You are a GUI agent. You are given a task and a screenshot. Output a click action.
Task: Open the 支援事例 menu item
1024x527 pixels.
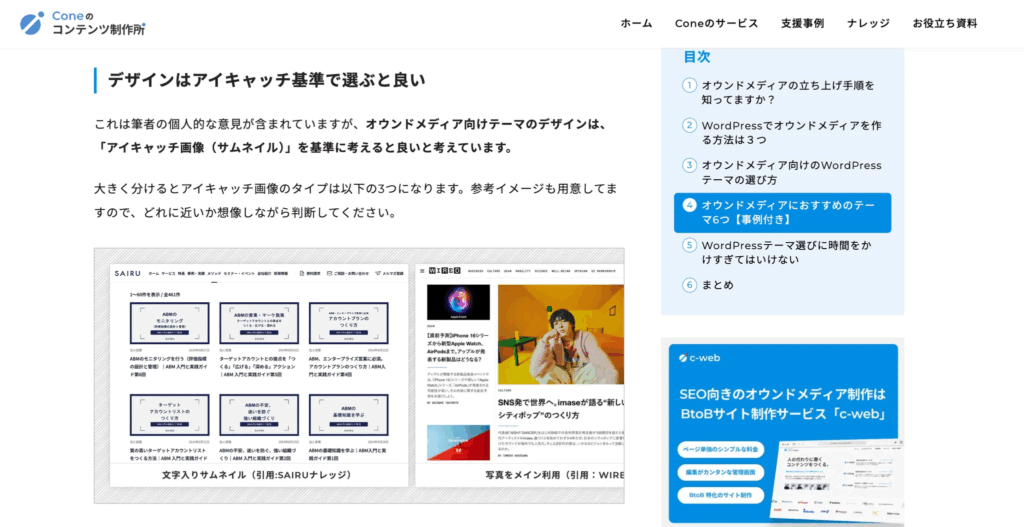point(802,24)
